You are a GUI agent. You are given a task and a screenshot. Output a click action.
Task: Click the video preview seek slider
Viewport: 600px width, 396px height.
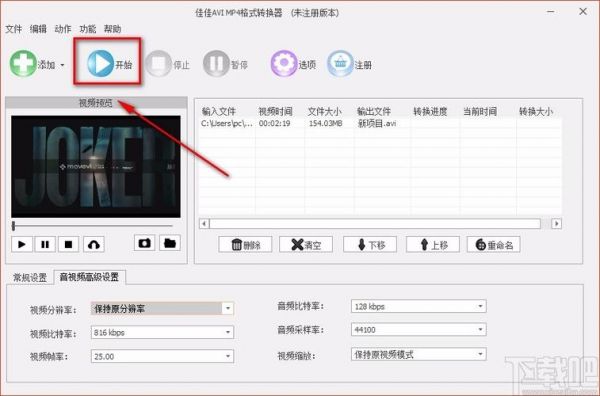pos(92,226)
